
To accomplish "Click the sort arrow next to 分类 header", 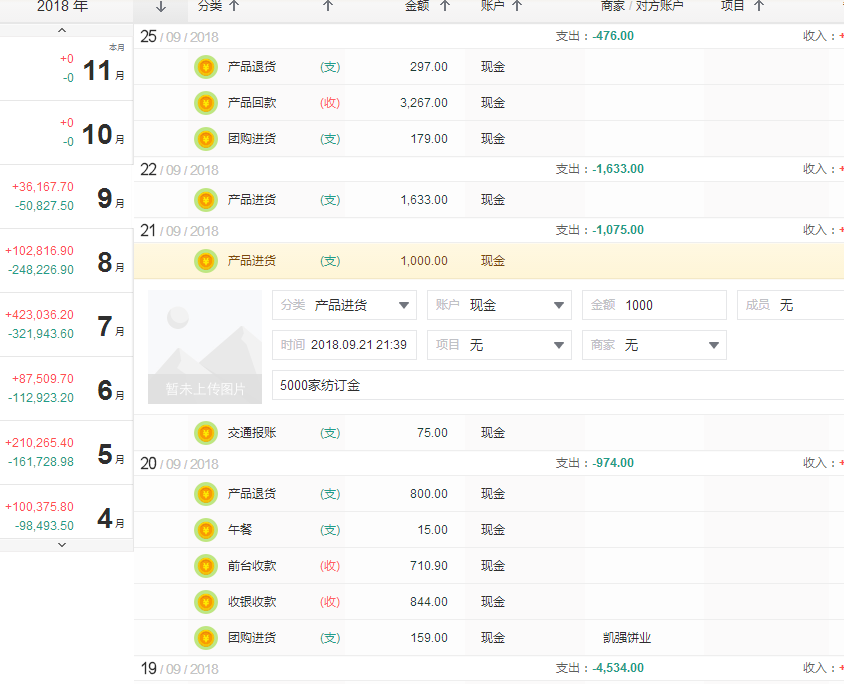I will (x=234, y=6).
